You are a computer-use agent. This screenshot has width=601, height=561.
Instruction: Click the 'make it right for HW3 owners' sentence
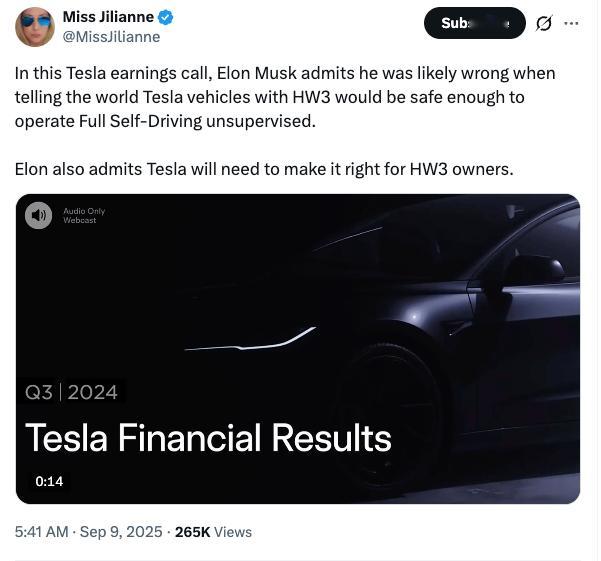(264, 168)
